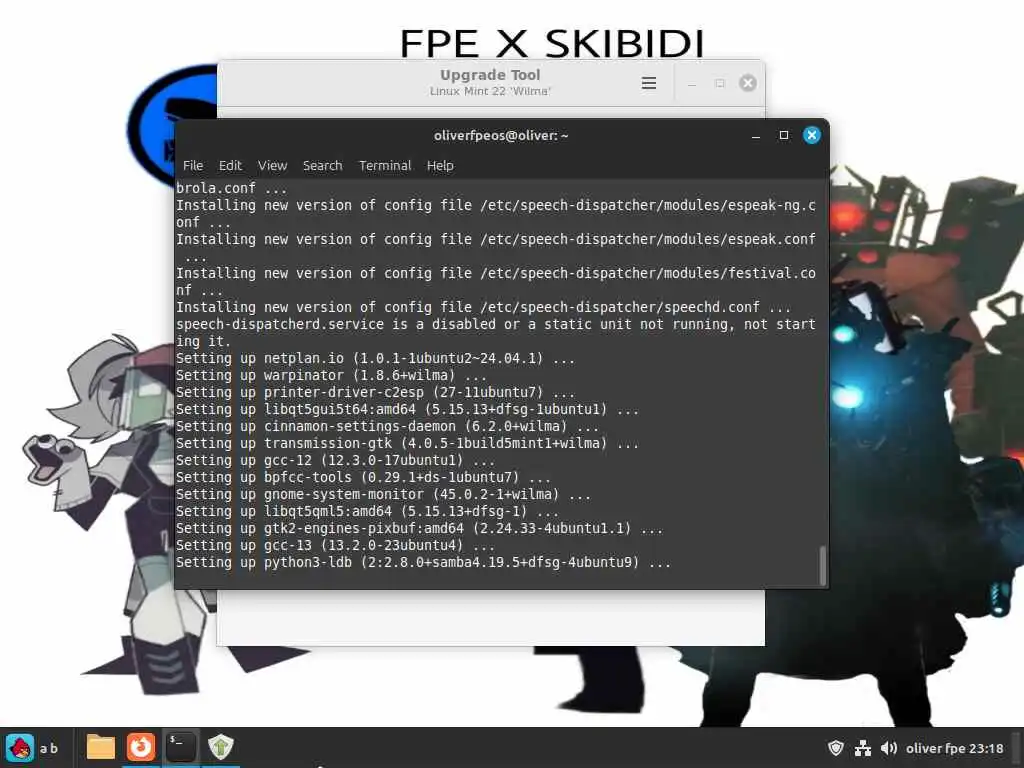The image size is (1024, 768).
Task: Open Firefox from the taskbar
Action: click(x=140, y=747)
